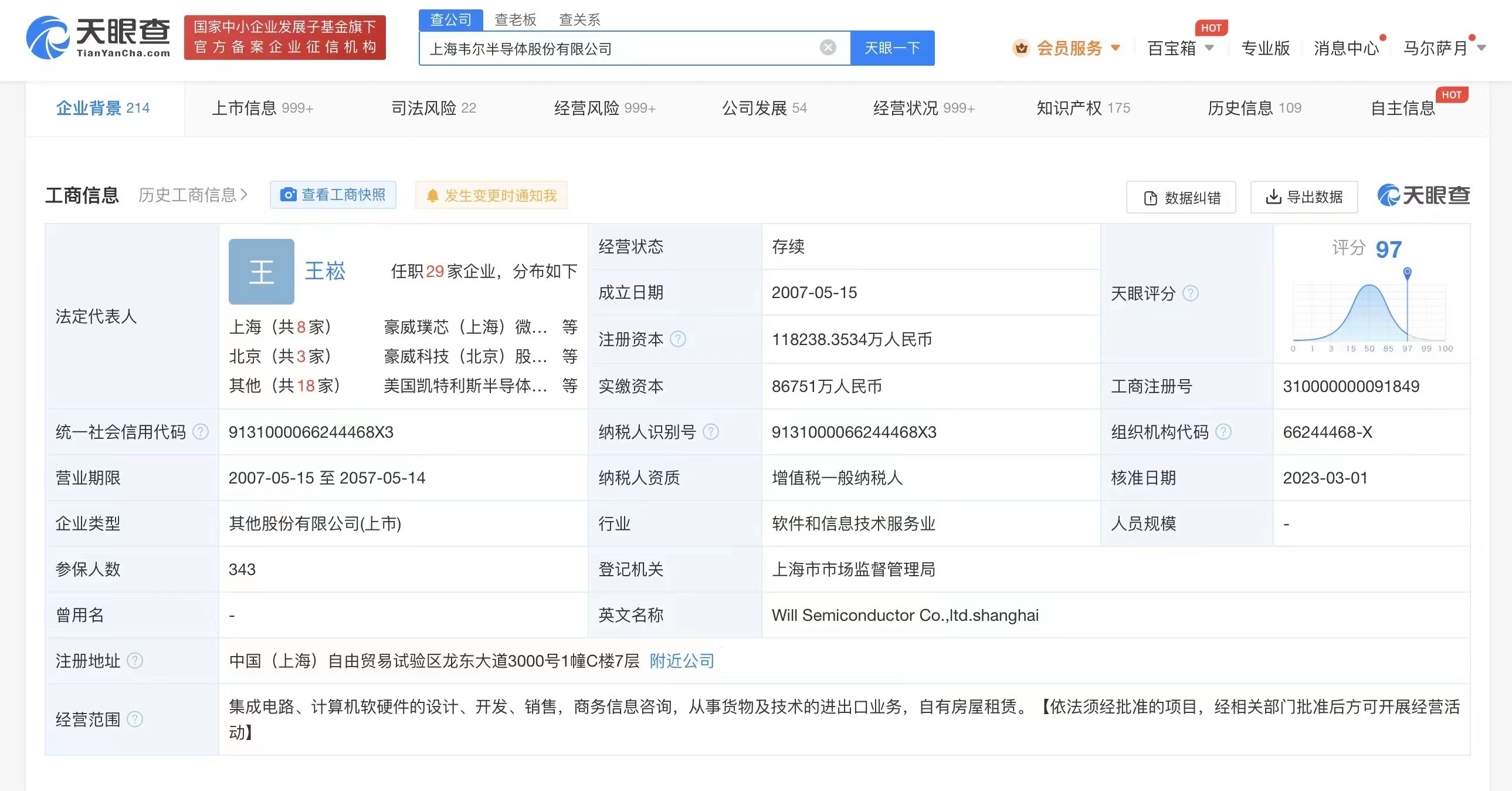Screen dimensions: 1512x791
Task: Click the 天眼评分 question mark icon
Action: (1191, 293)
